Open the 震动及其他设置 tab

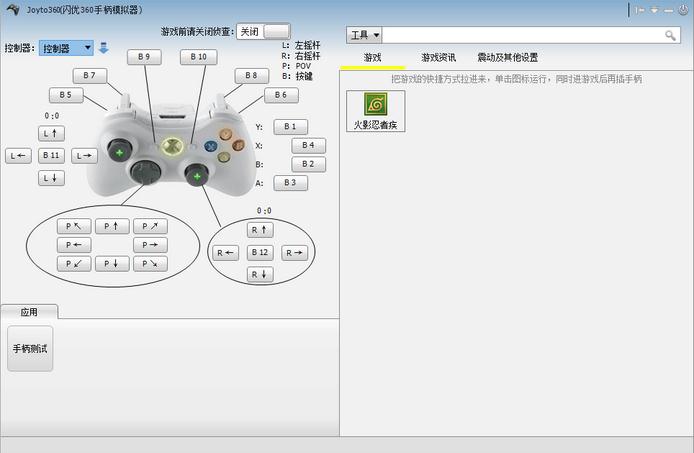click(507, 58)
